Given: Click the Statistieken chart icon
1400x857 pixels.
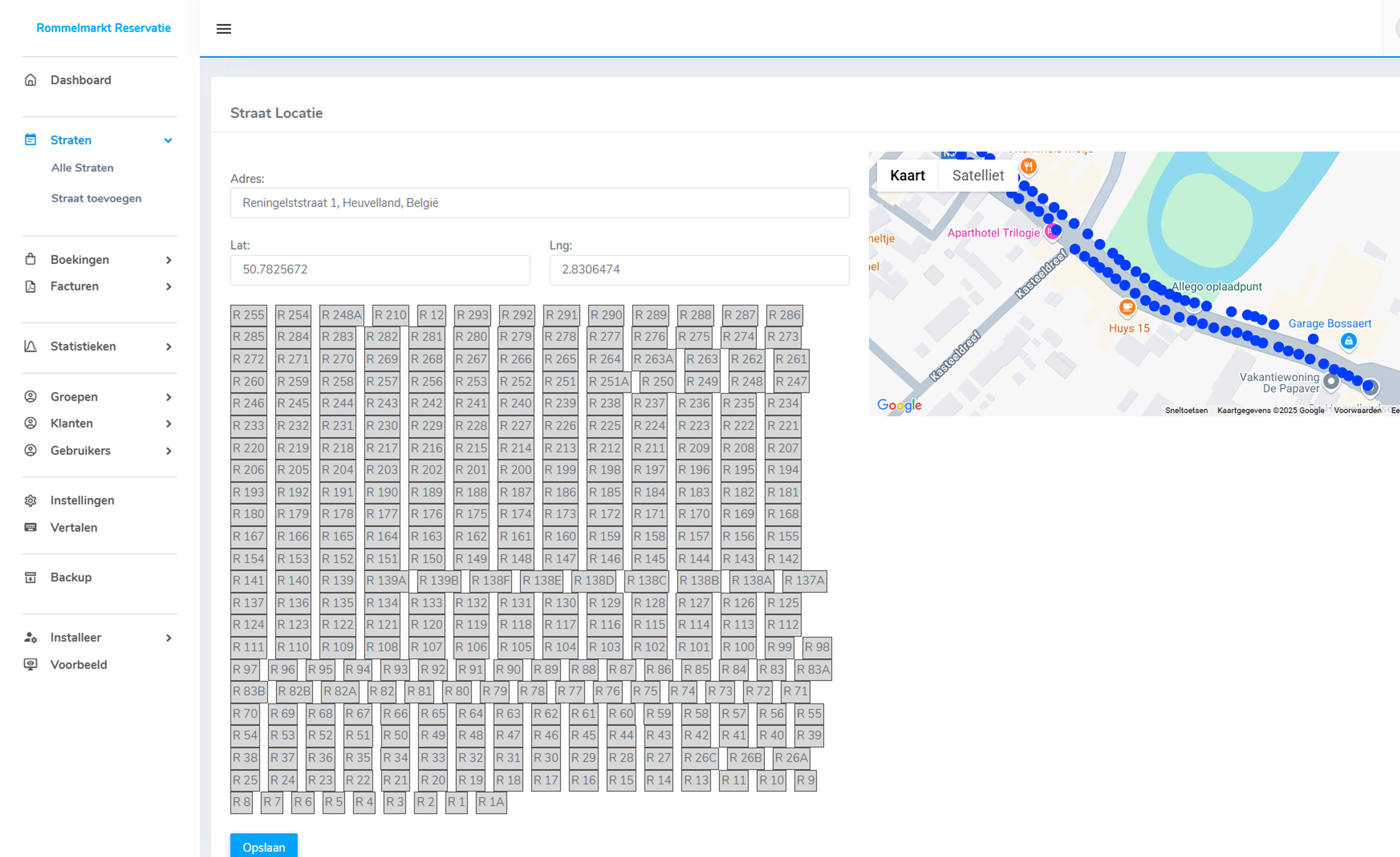Looking at the screenshot, I should point(31,347).
